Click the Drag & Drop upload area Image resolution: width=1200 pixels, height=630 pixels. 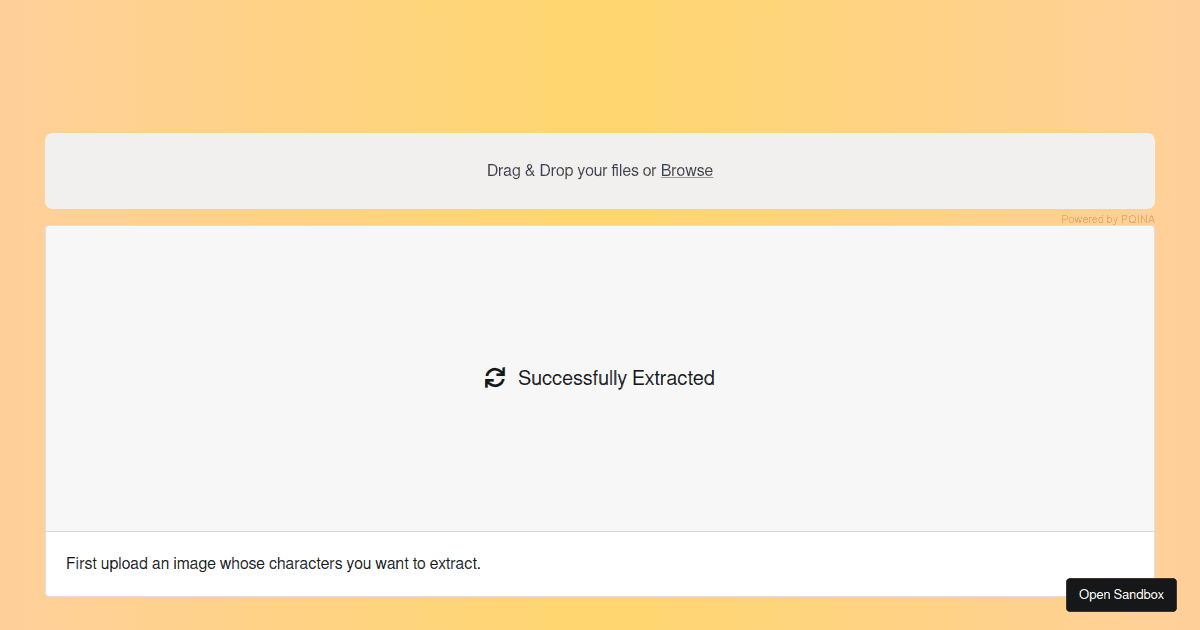[600, 171]
